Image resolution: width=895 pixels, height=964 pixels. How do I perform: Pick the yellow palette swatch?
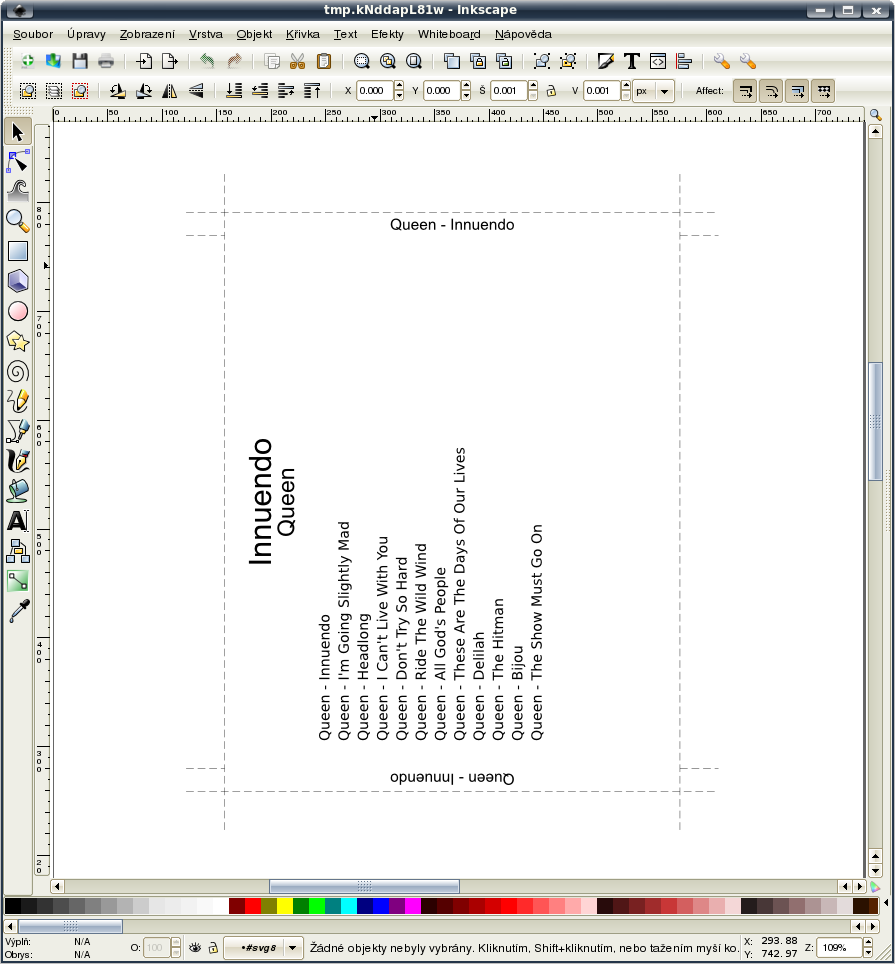click(x=285, y=906)
